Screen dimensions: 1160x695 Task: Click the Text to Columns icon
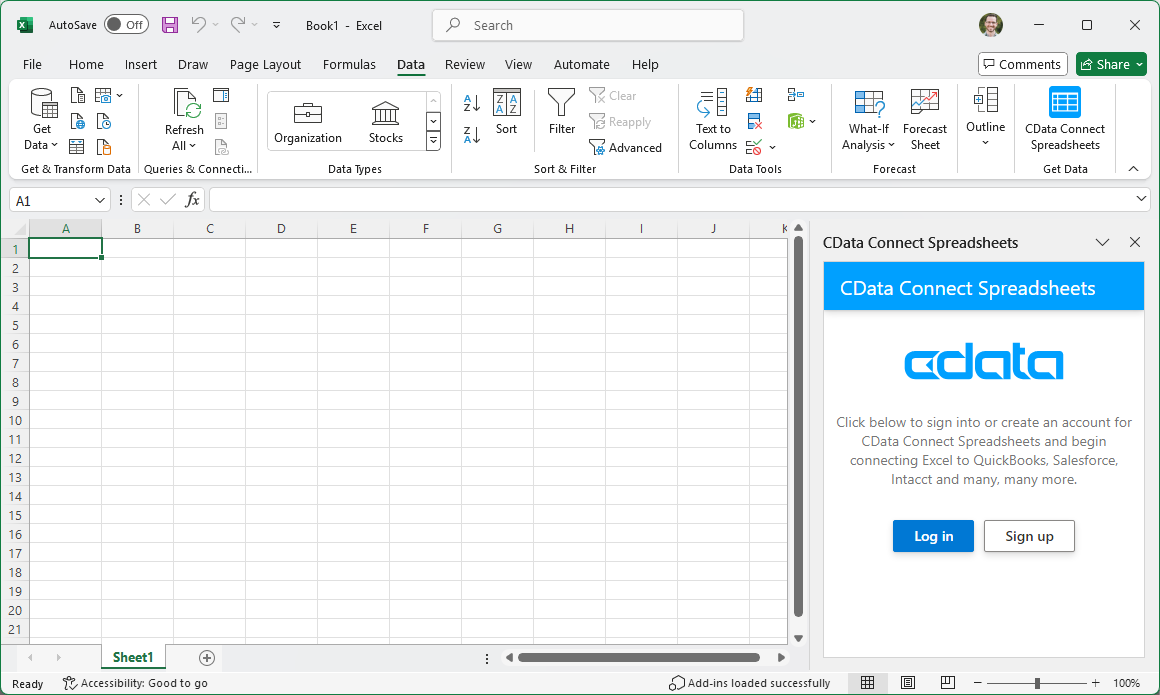pyautogui.click(x=712, y=119)
